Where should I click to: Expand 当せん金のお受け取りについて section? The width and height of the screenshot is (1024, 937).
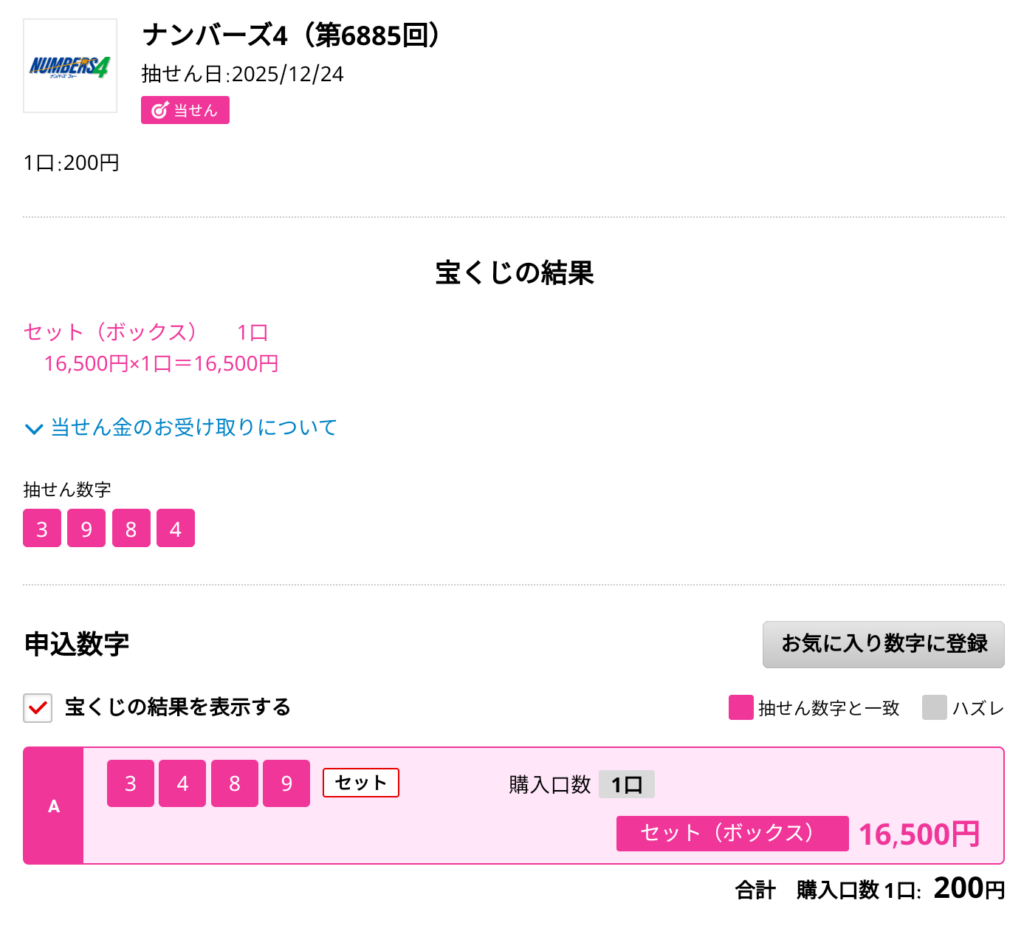coord(194,428)
